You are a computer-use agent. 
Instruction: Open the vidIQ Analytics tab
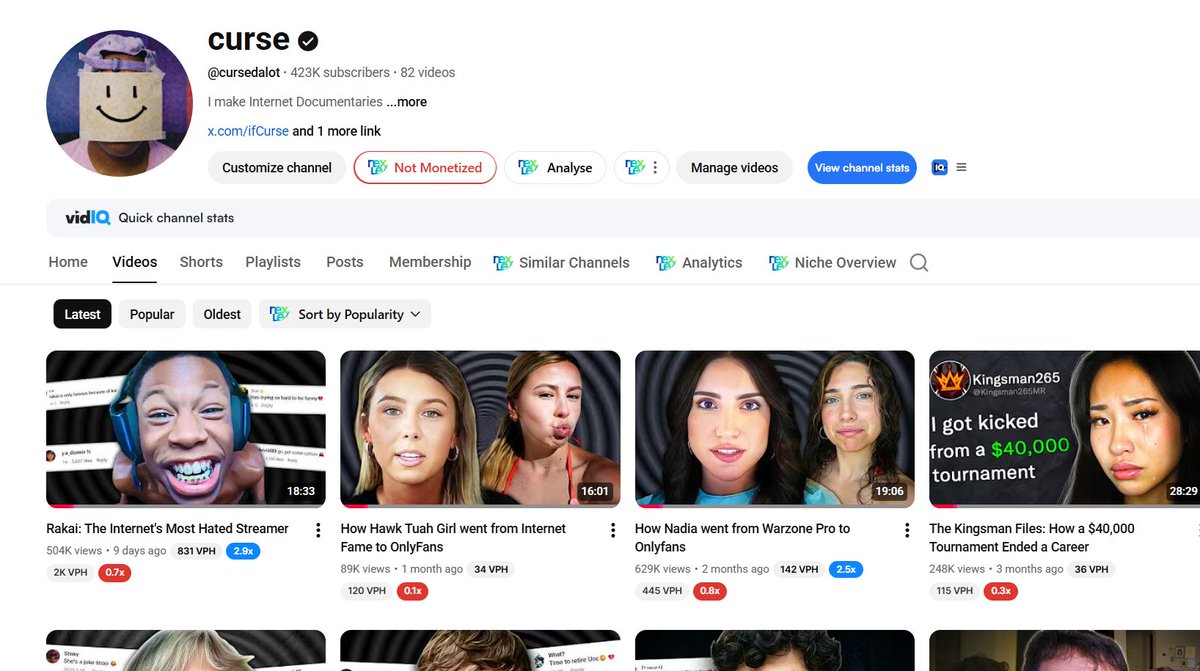pos(699,263)
